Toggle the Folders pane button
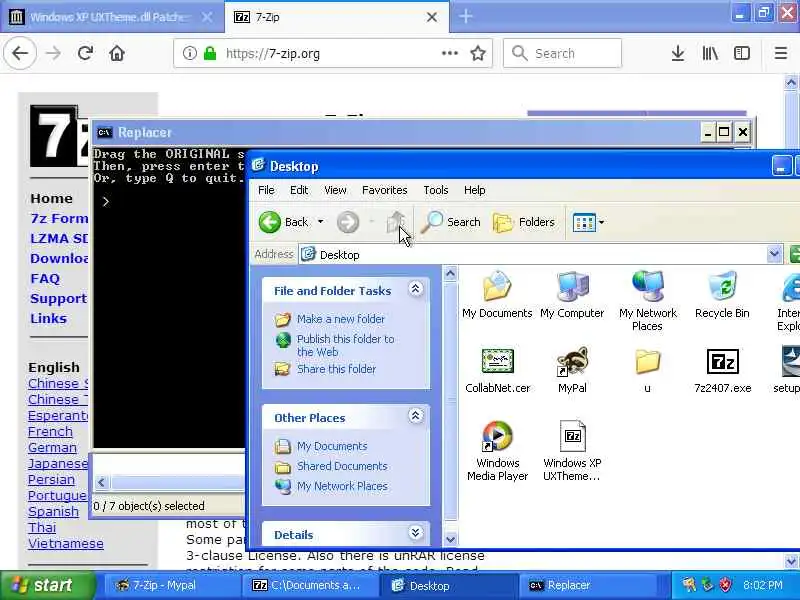The width and height of the screenshot is (800, 600). click(524, 222)
